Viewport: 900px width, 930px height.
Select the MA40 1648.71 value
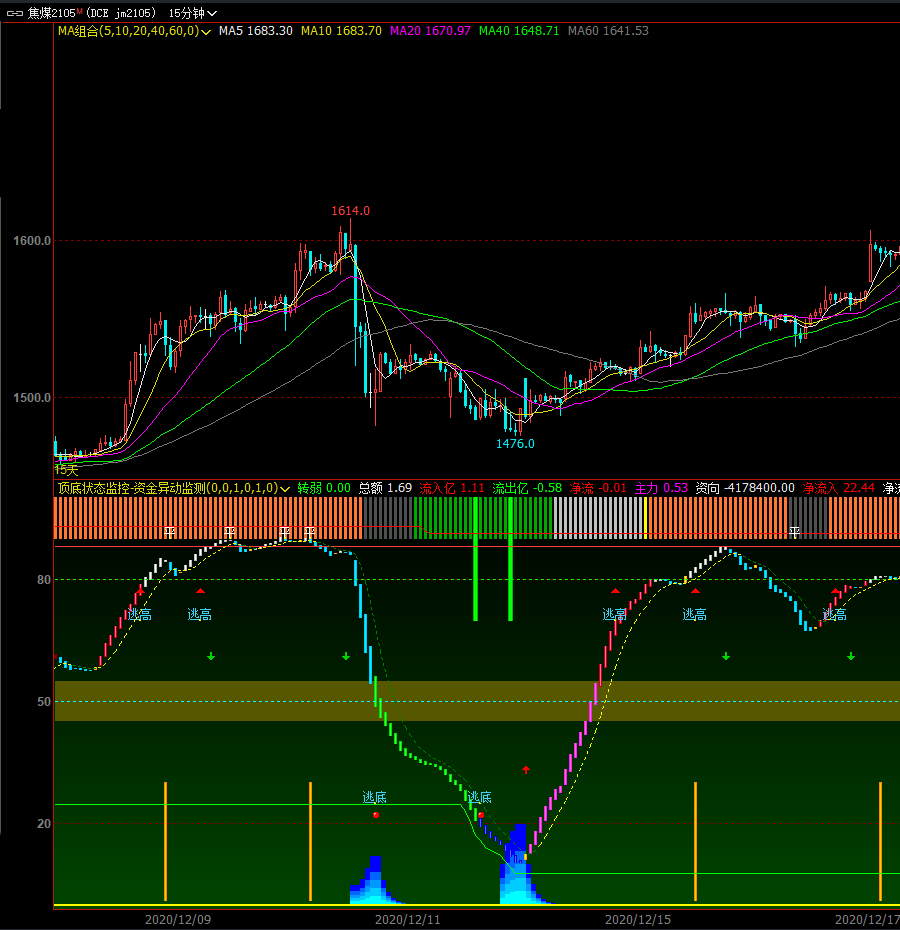pyautogui.click(x=519, y=31)
